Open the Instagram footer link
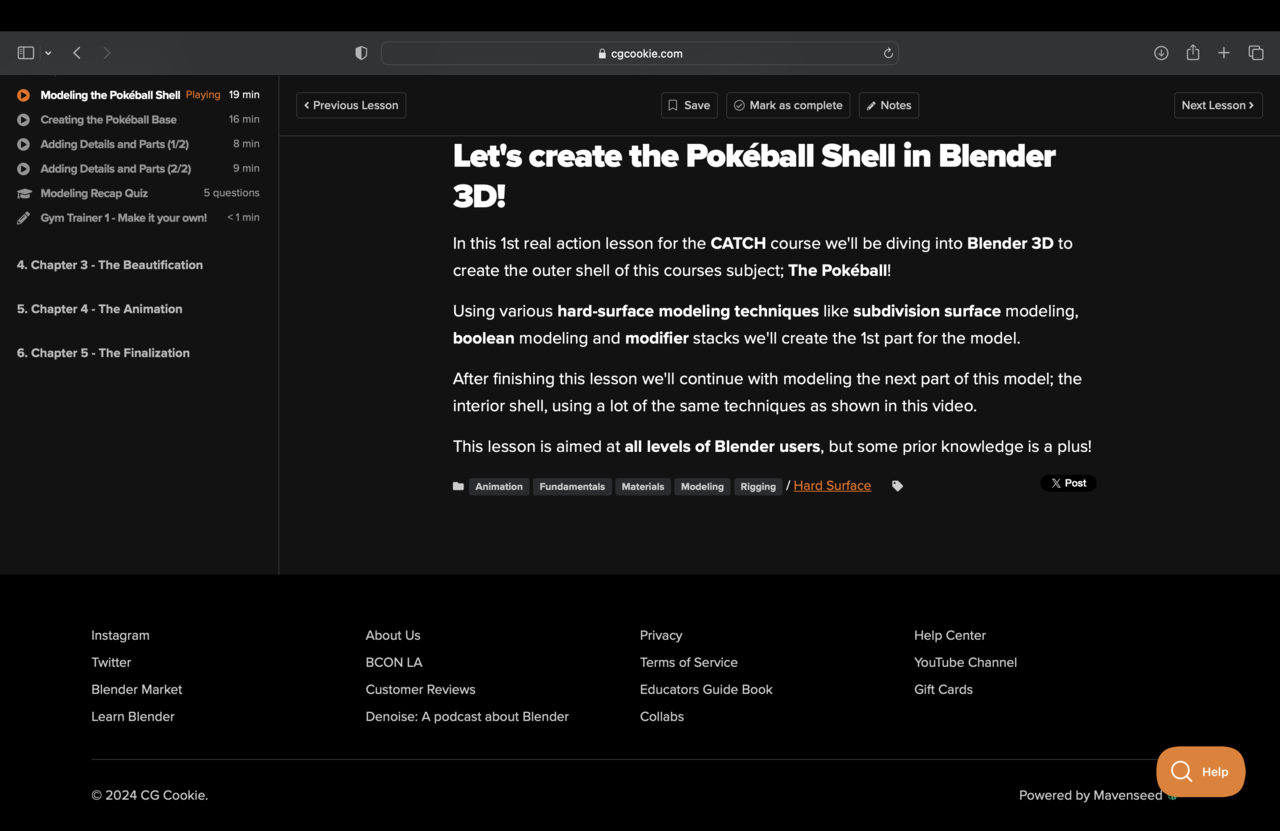This screenshot has height=831, width=1280. [120, 635]
